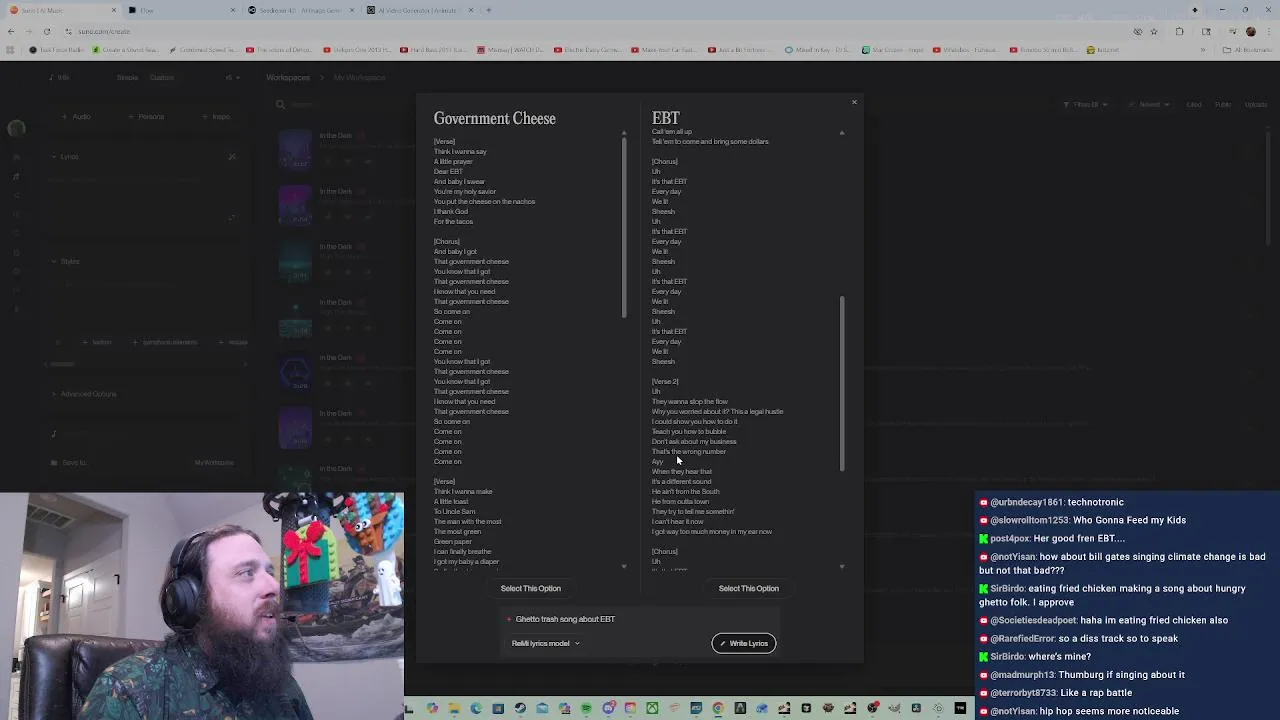Click the Government Cheese scroll-down arrow
1280x720 pixels.
click(x=624, y=566)
